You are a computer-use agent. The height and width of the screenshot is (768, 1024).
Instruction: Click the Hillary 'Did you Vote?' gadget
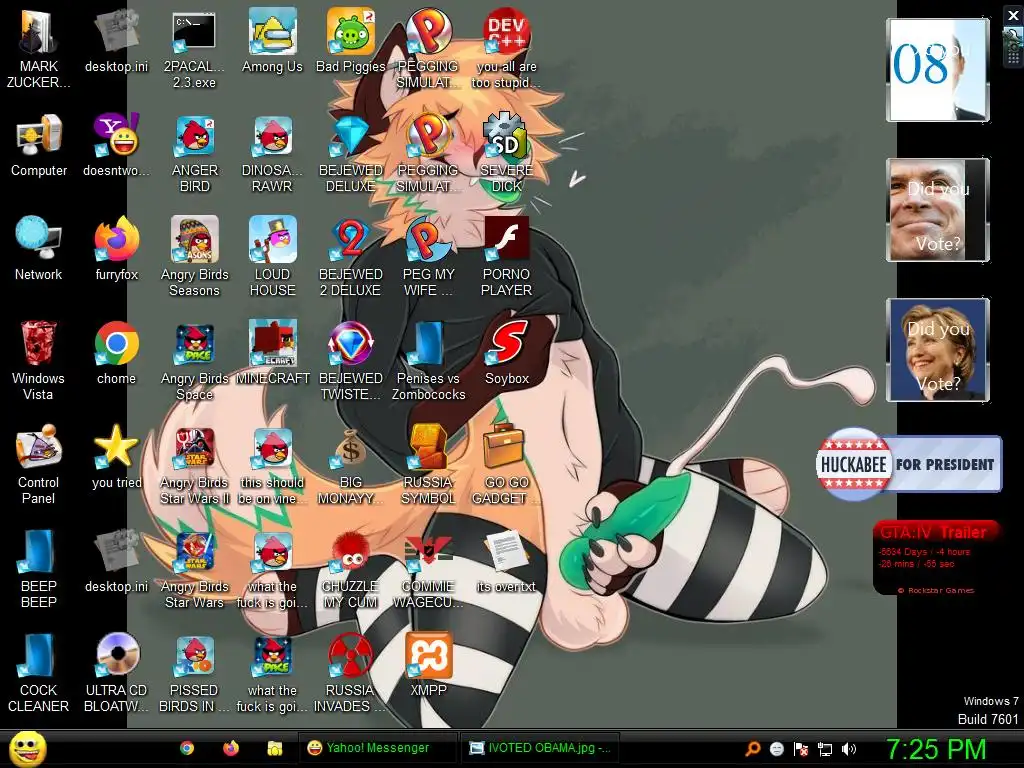pos(938,349)
